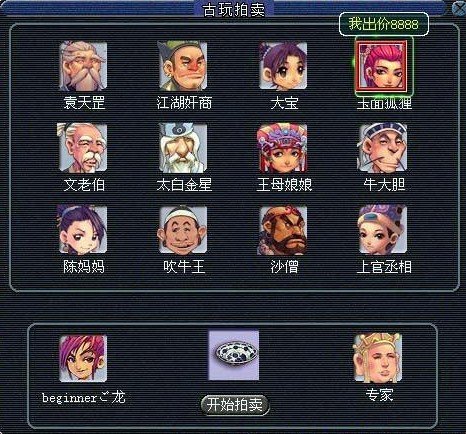The height and width of the screenshot is (434, 466).
Task: Pick the 吹牛王 portrait
Action: pos(183,230)
